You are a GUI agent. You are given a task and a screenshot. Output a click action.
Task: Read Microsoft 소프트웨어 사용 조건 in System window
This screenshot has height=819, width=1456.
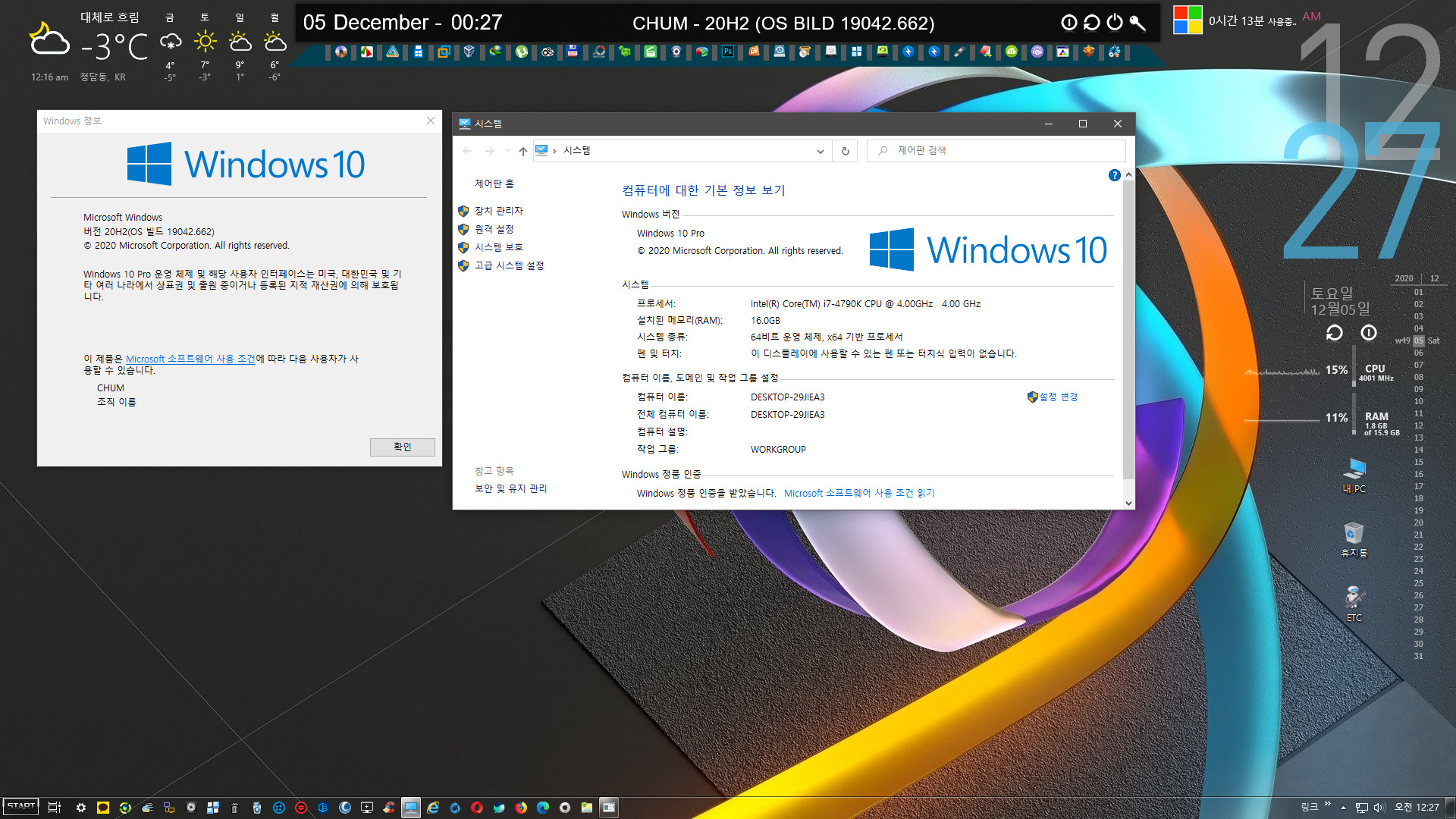[x=858, y=493]
